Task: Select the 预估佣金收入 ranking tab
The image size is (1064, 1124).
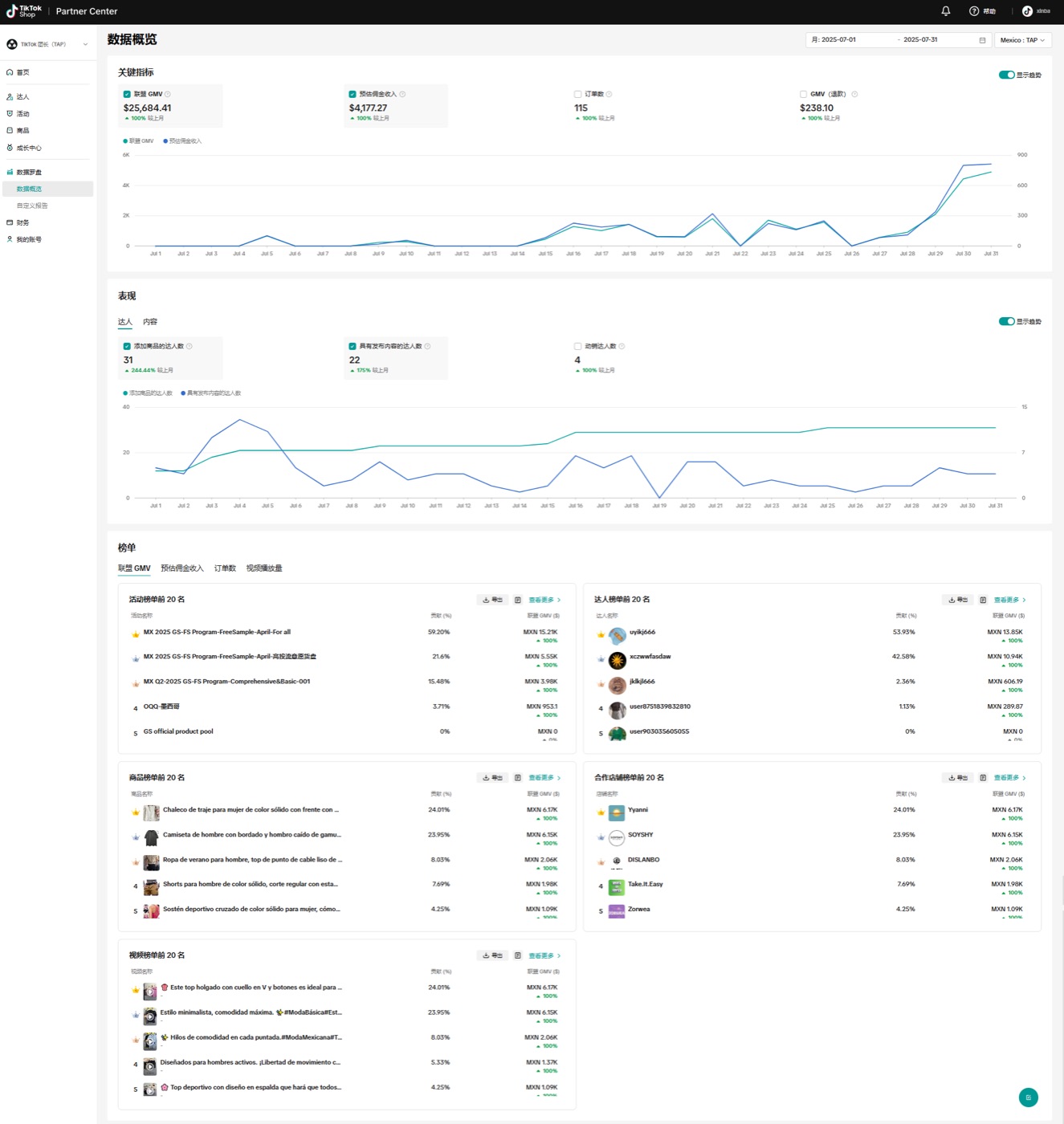Action: coord(182,568)
